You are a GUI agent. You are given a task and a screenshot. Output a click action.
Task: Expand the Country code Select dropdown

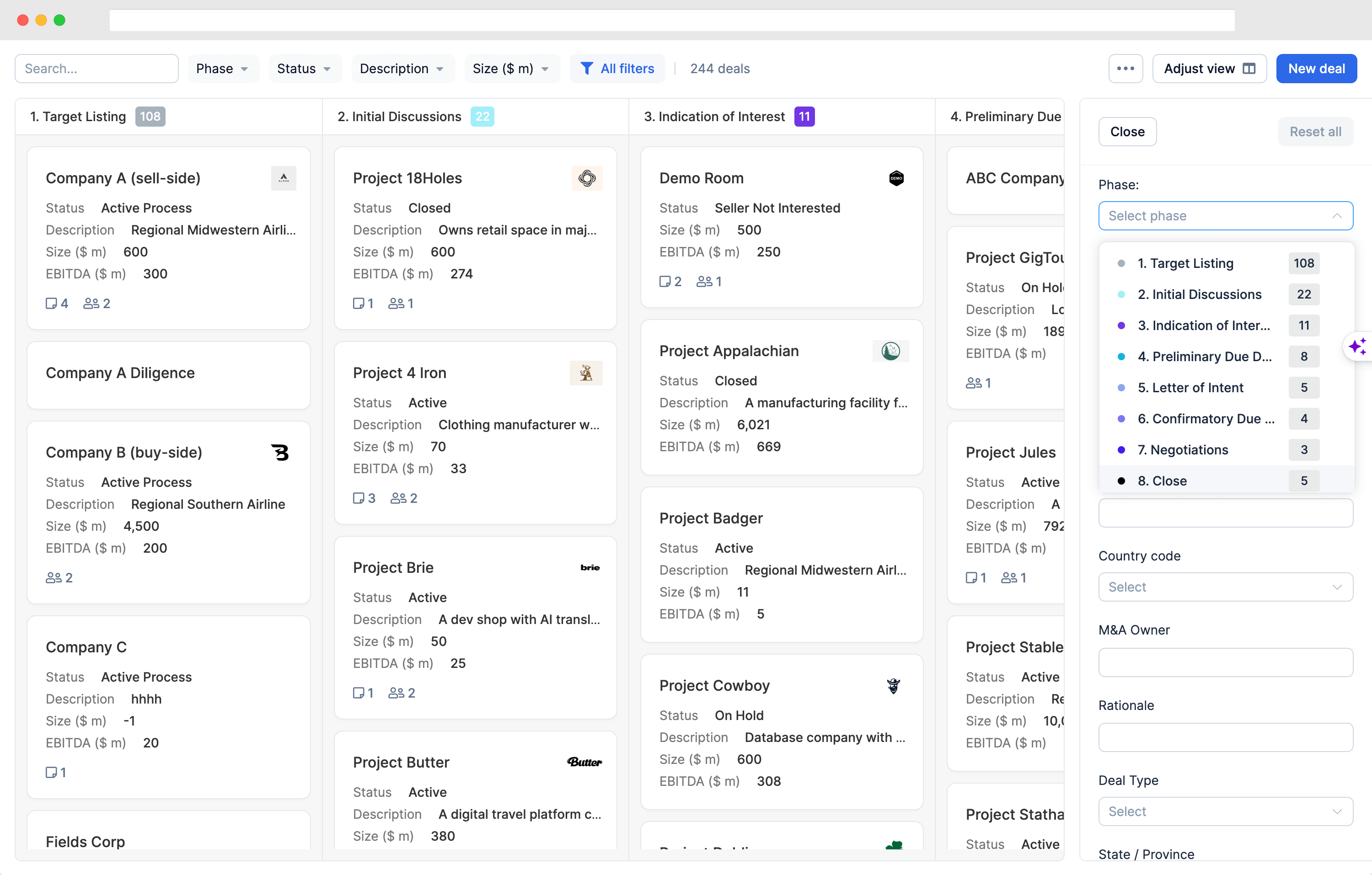[x=1225, y=587]
